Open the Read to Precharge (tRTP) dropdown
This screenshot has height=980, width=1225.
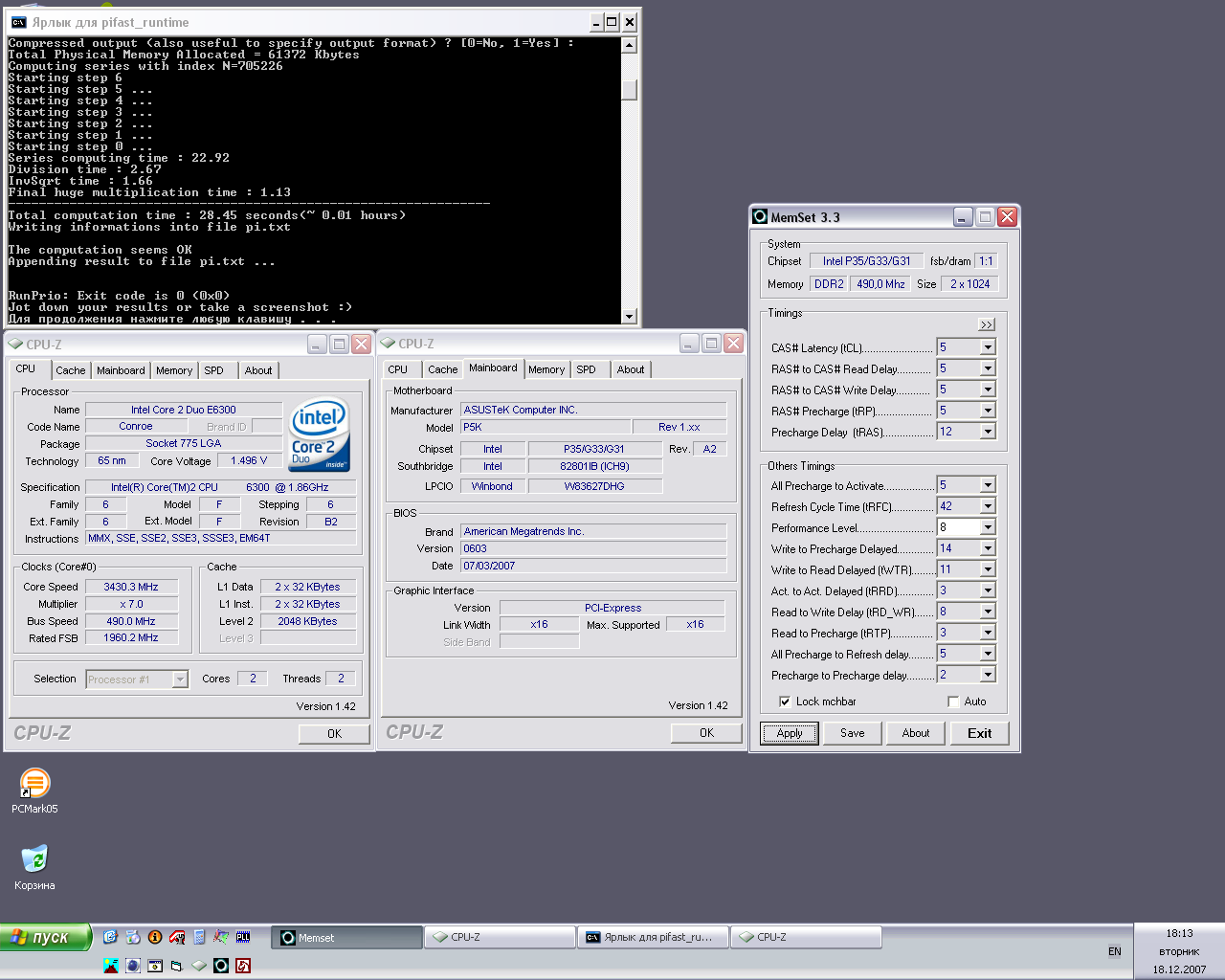[988, 633]
